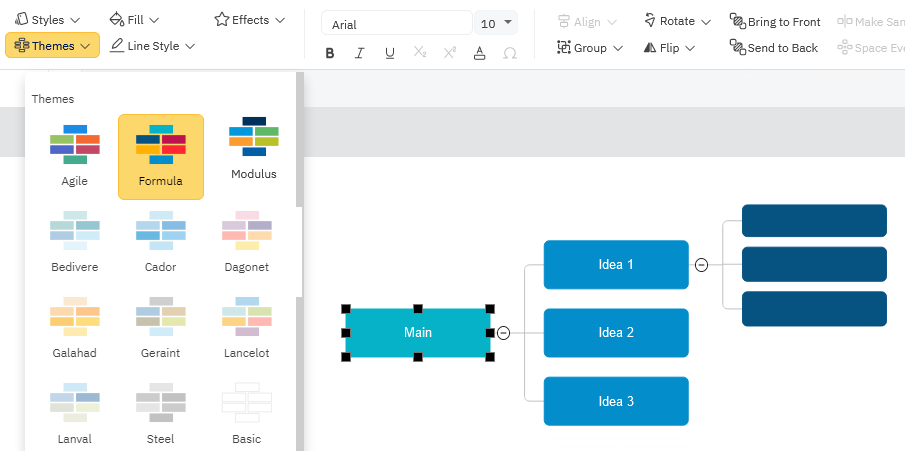This screenshot has height=451, width=905.
Task: Send selected shape to back
Action: [x=773, y=47]
